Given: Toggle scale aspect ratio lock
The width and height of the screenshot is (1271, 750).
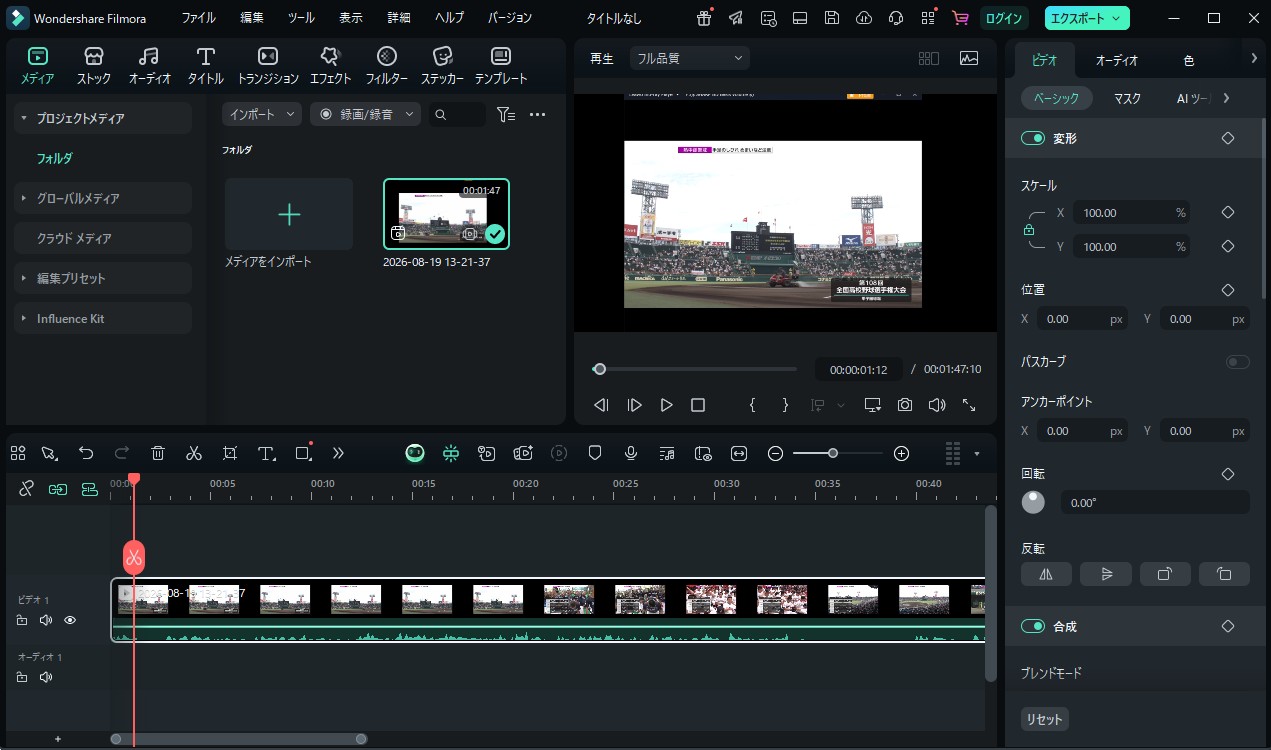Looking at the screenshot, I should (1028, 230).
